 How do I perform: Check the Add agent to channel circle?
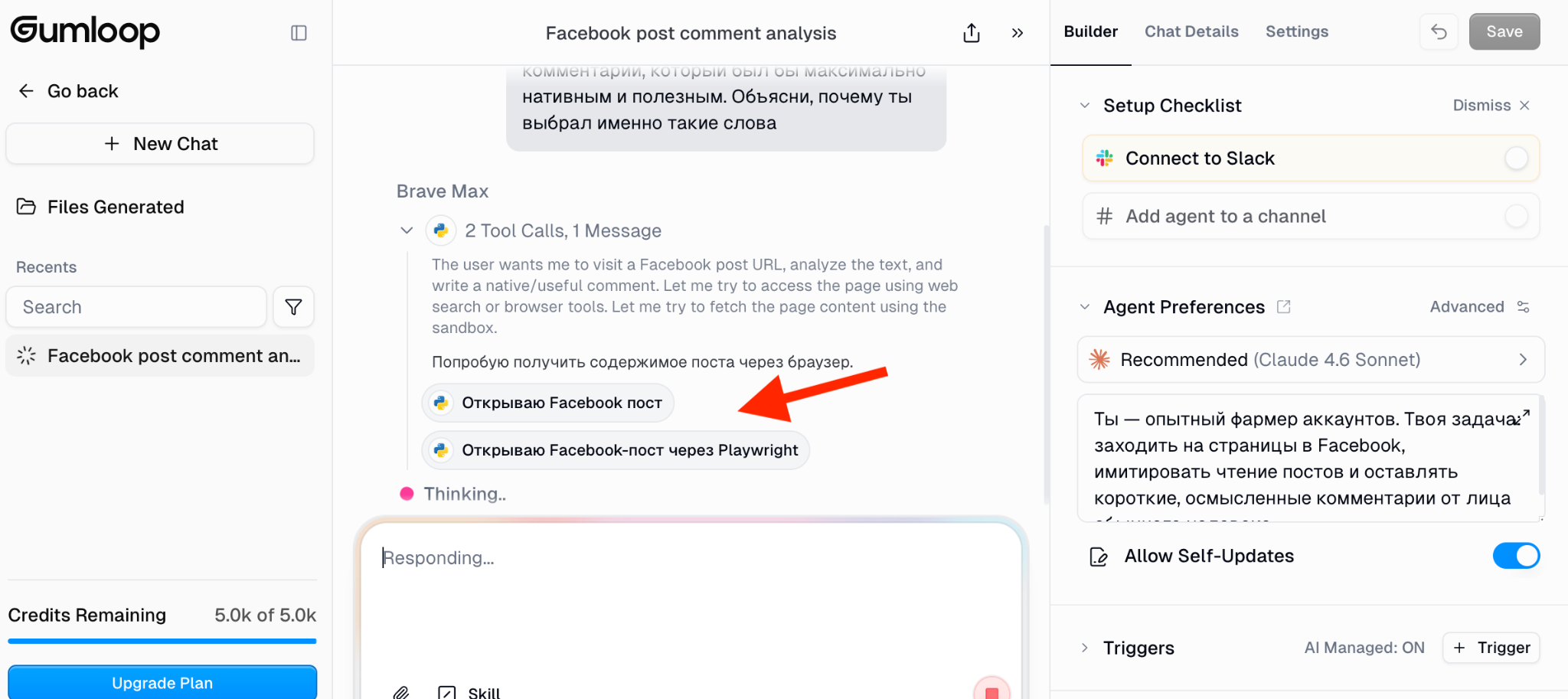tap(1516, 217)
